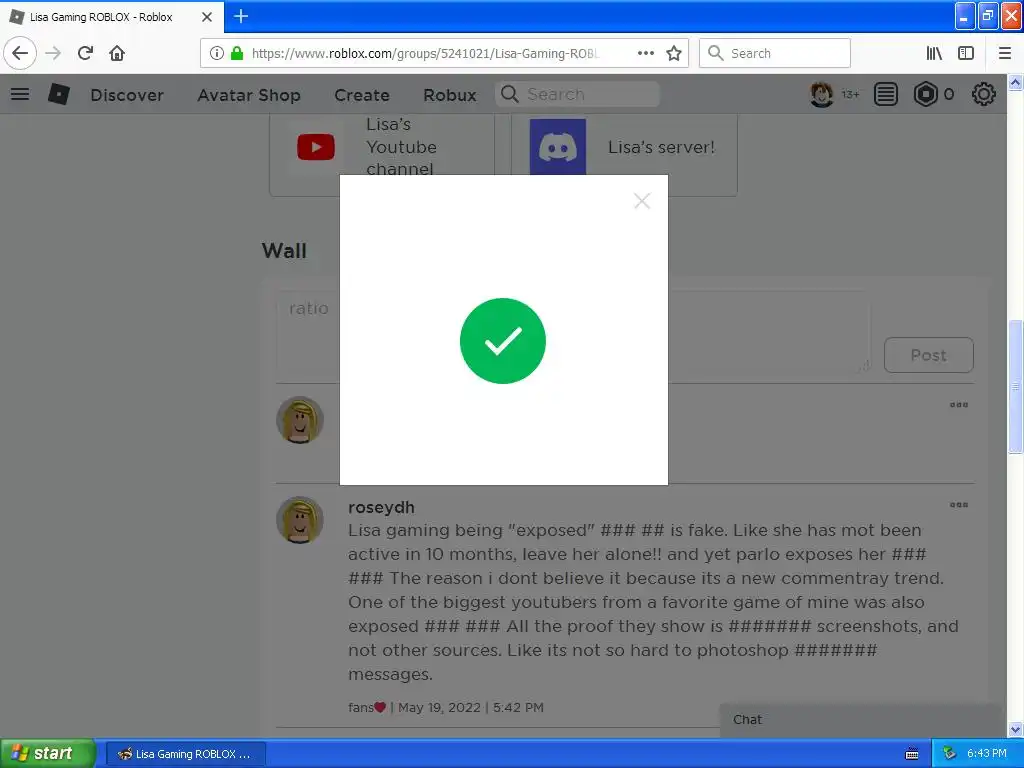Click the Wall heading text

click(284, 251)
